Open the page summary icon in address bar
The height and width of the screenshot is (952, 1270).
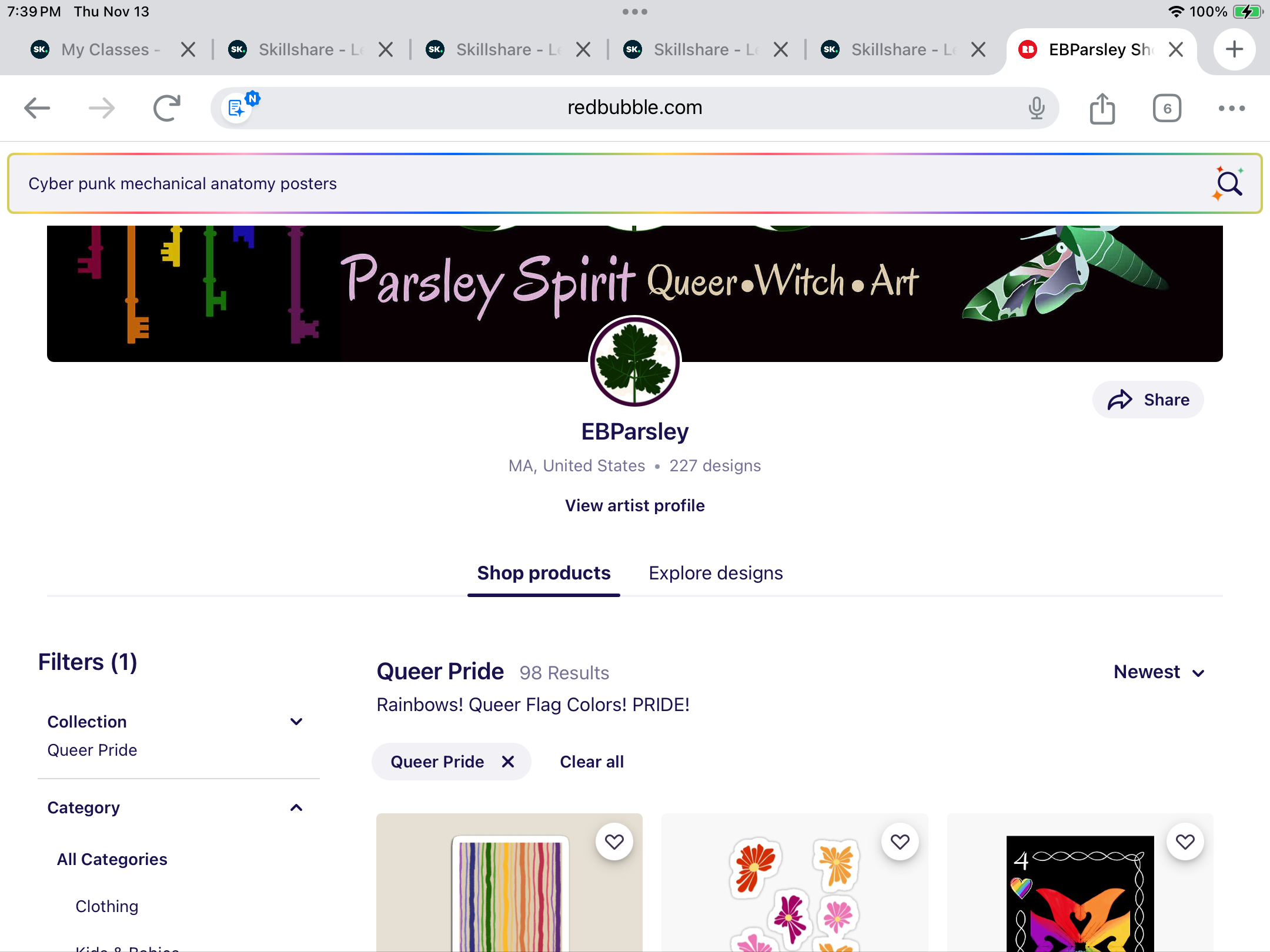[x=238, y=108]
